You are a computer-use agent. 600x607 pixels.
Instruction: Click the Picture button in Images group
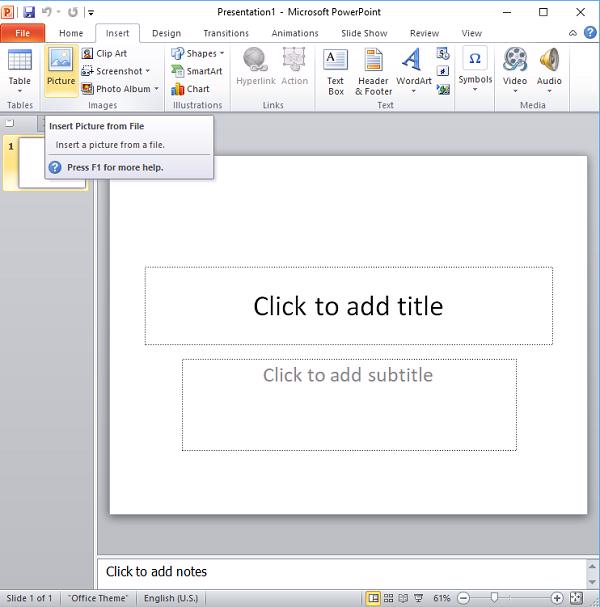click(x=61, y=70)
